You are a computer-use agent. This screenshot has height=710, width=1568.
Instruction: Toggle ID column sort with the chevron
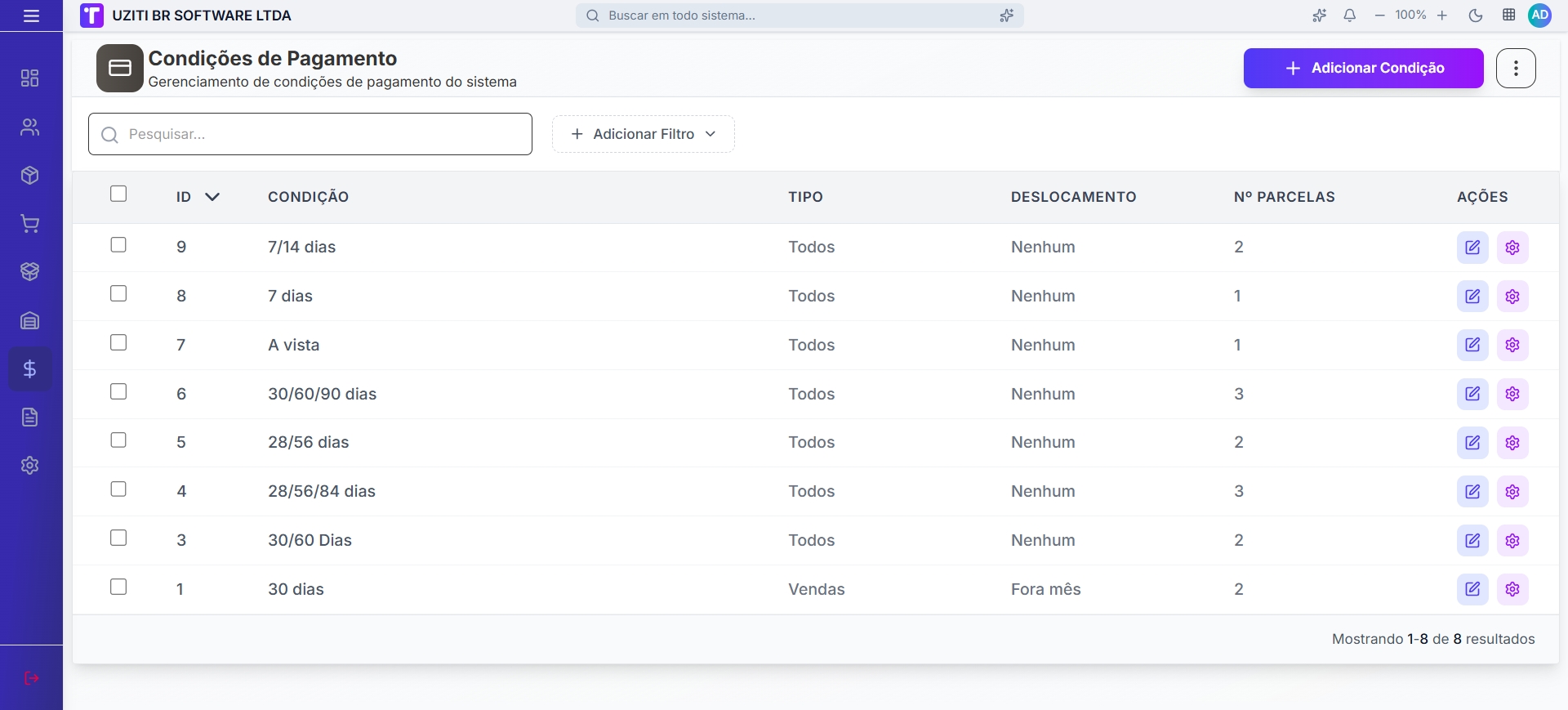coord(212,197)
